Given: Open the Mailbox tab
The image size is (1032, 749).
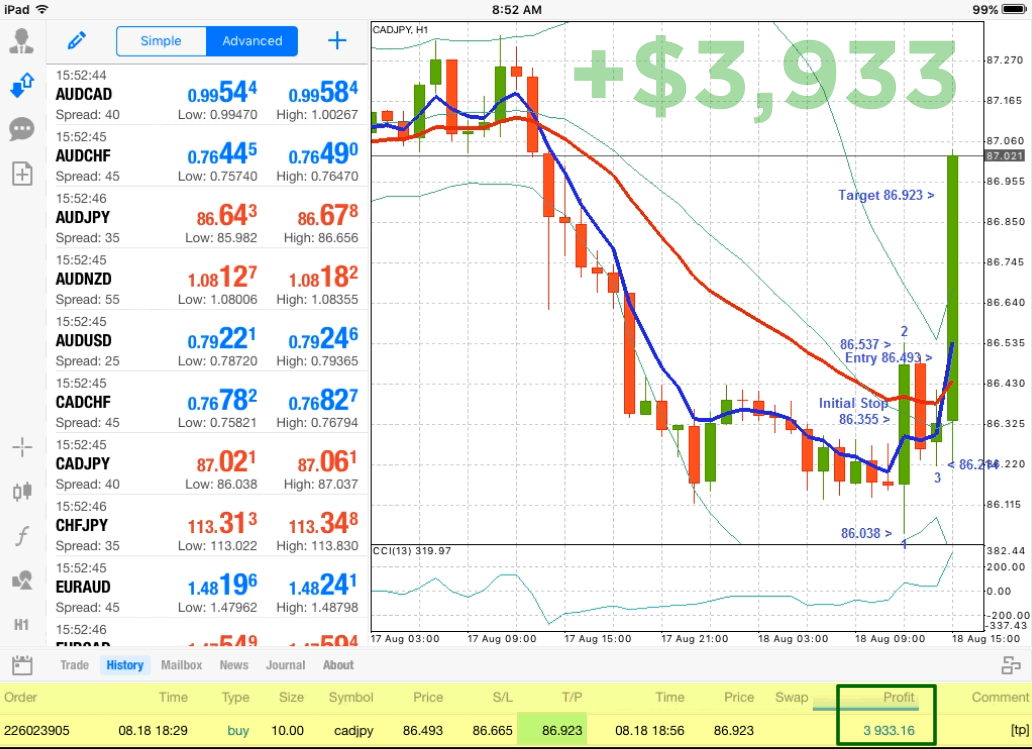Looking at the screenshot, I should [x=182, y=665].
